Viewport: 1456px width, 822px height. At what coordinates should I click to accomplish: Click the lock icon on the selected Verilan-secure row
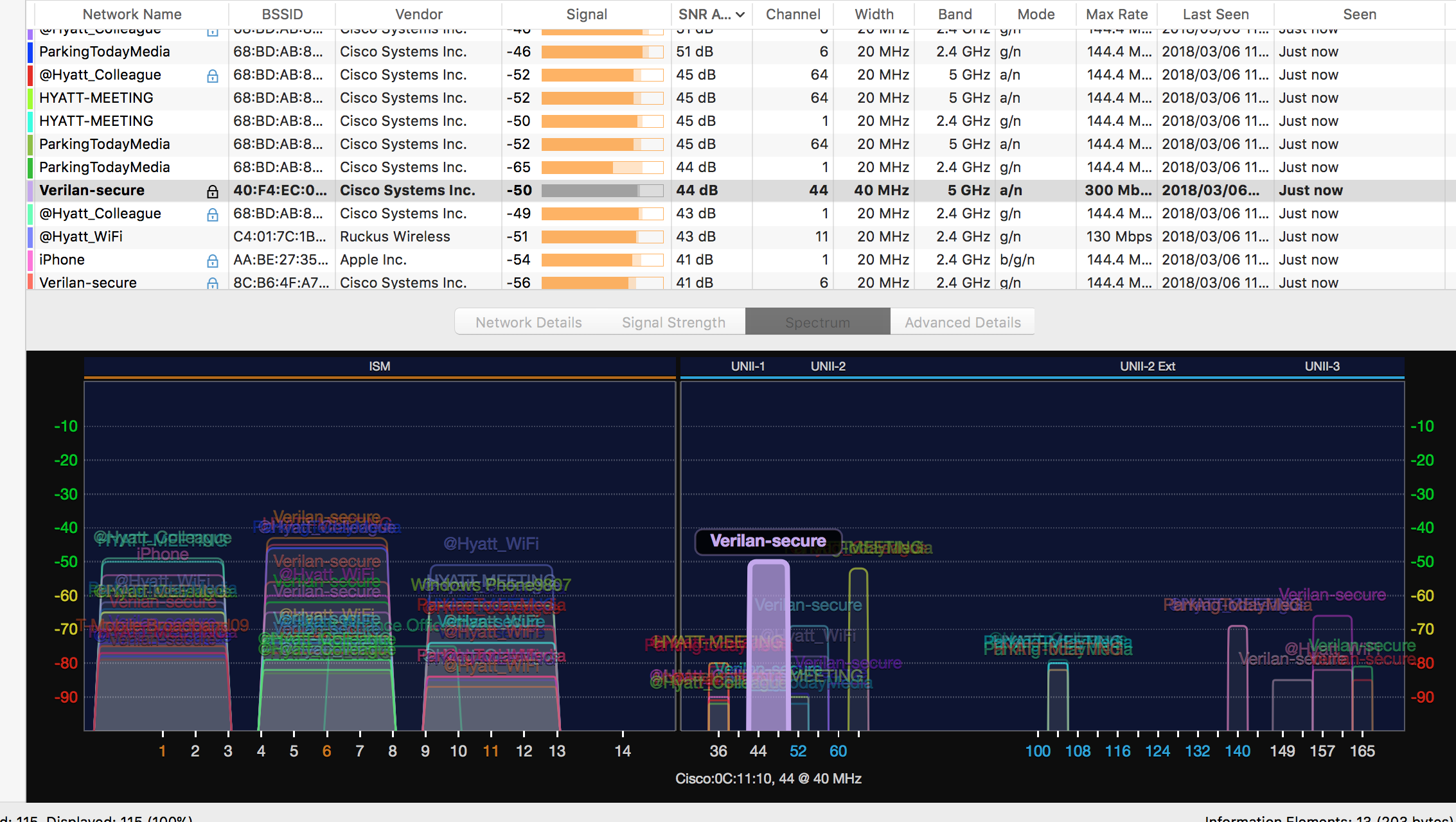tap(213, 191)
